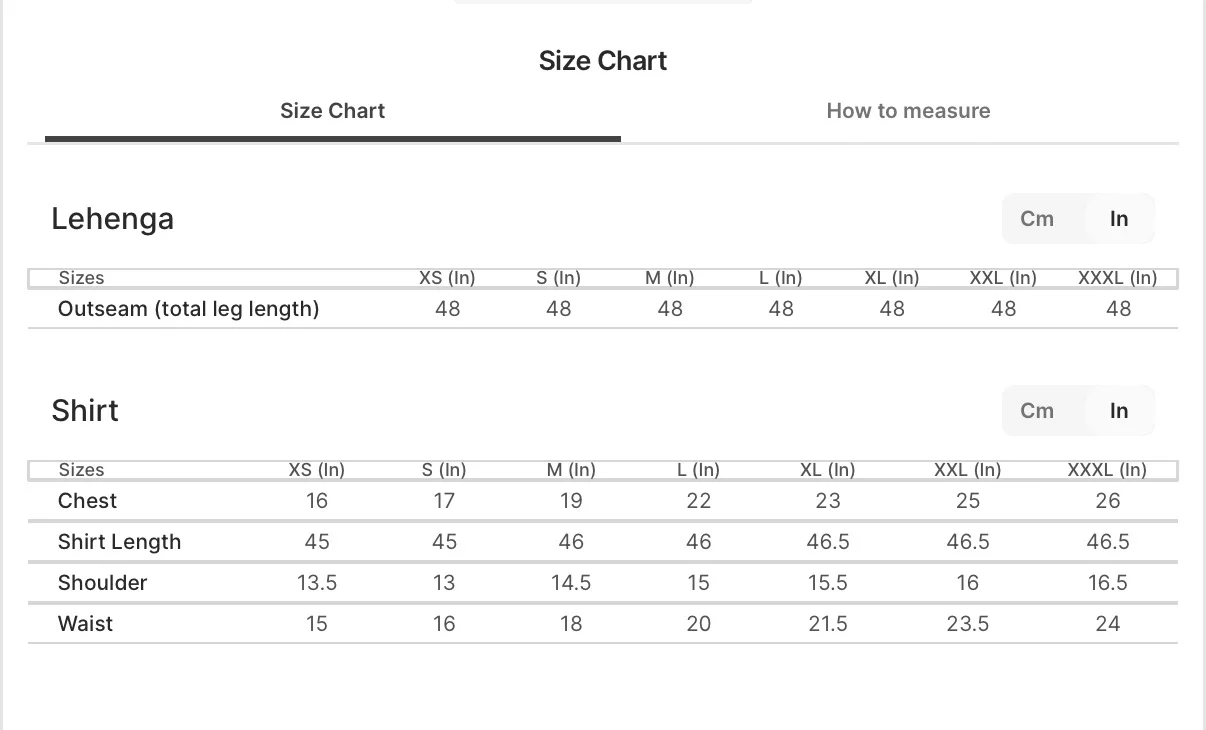Click the Size Chart title heading
Image resolution: width=1206 pixels, height=730 pixels.
(x=602, y=61)
